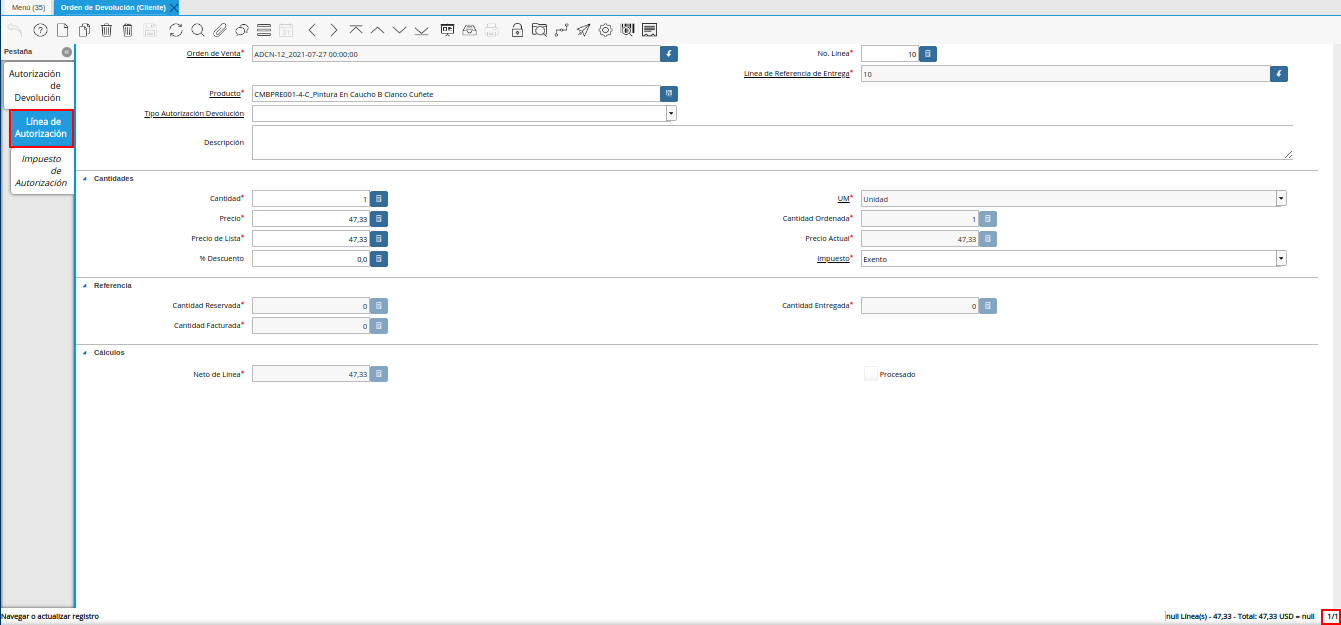1341x625 pixels.
Task: Click the first trash can delete icon
Action: [x=106, y=30]
